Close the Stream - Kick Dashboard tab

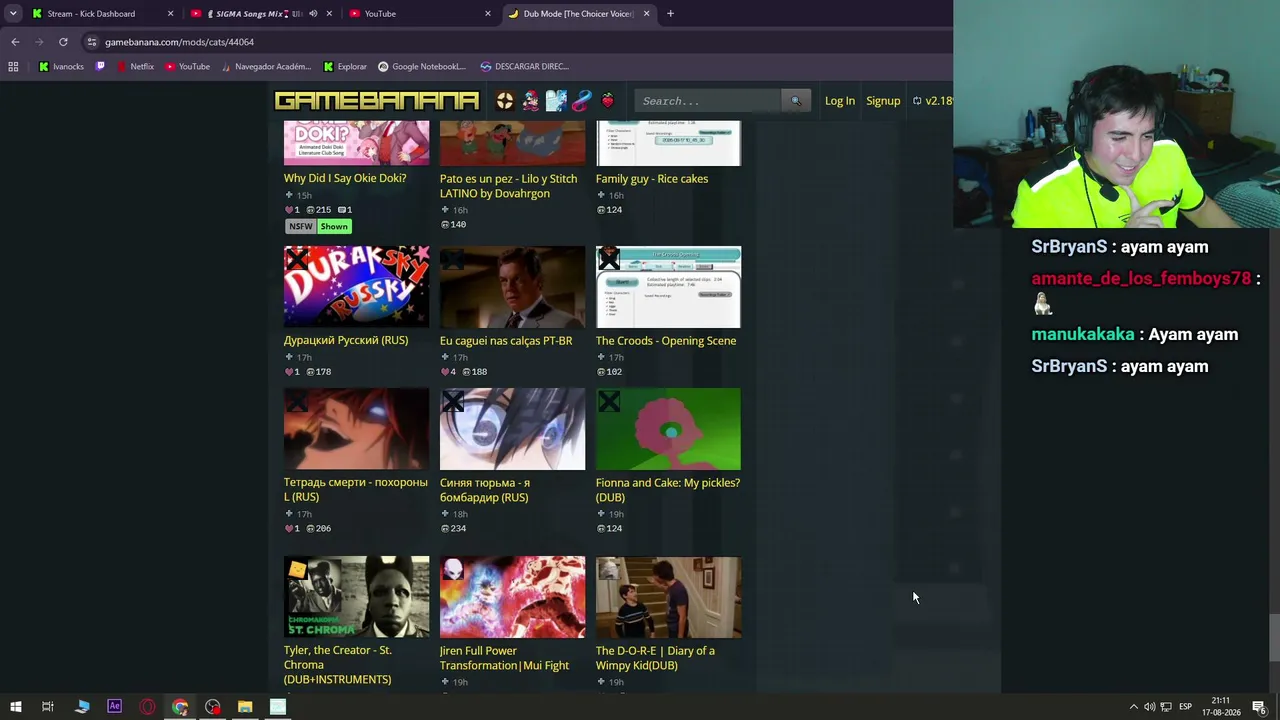[170, 14]
